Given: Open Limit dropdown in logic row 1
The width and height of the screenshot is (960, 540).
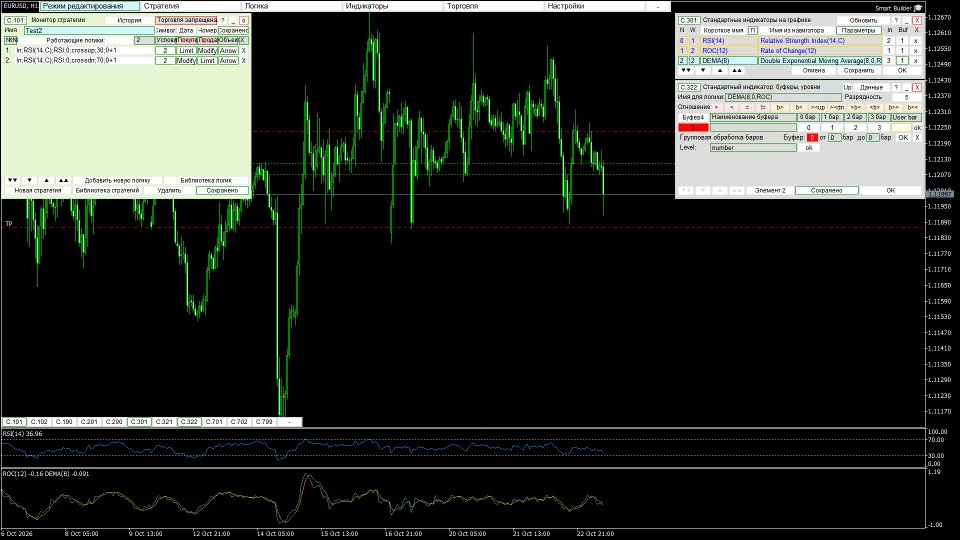Looking at the screenshot, I should coord(187,51).
